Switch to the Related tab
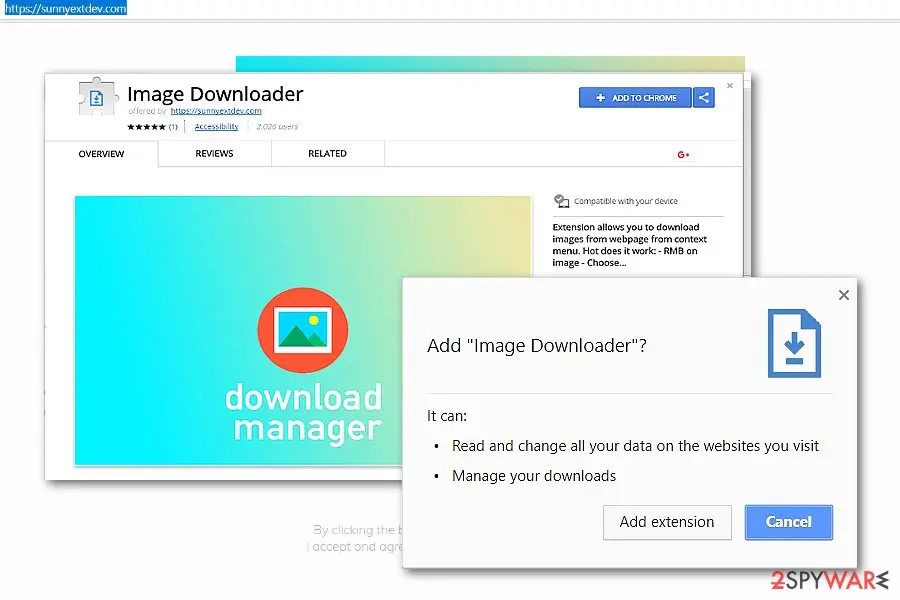The width and height of the screenshot is (900, 600). point(327,153)
